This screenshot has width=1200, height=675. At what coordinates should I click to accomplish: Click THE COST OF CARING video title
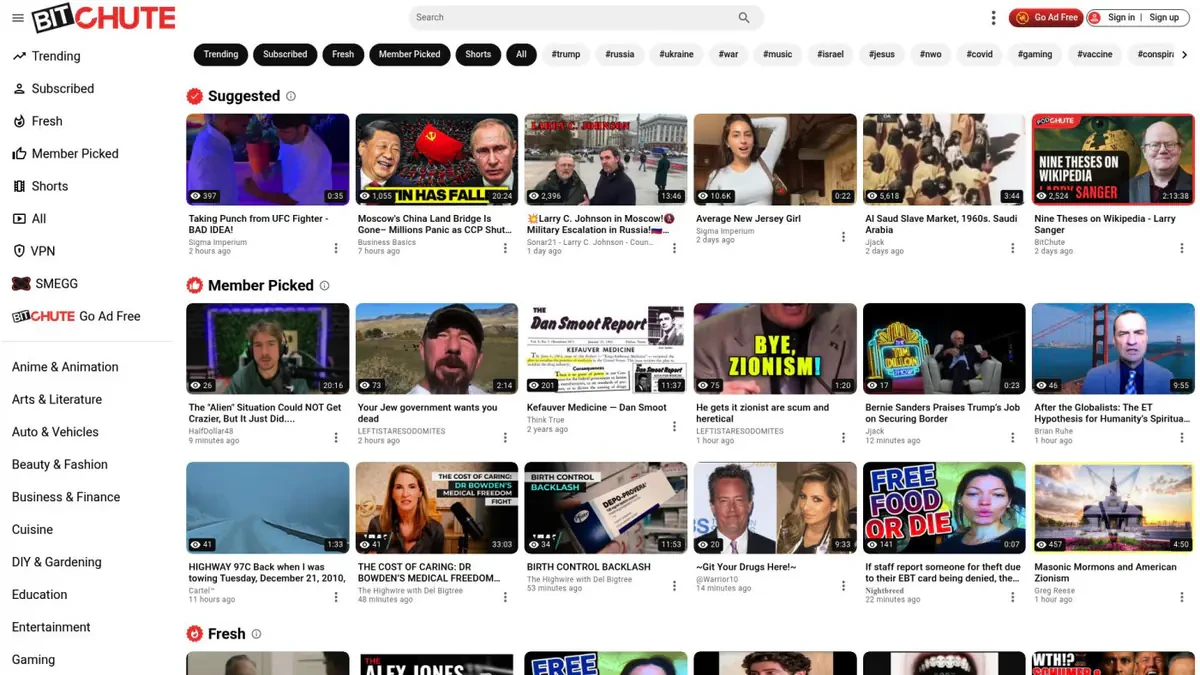click(429, 572)
